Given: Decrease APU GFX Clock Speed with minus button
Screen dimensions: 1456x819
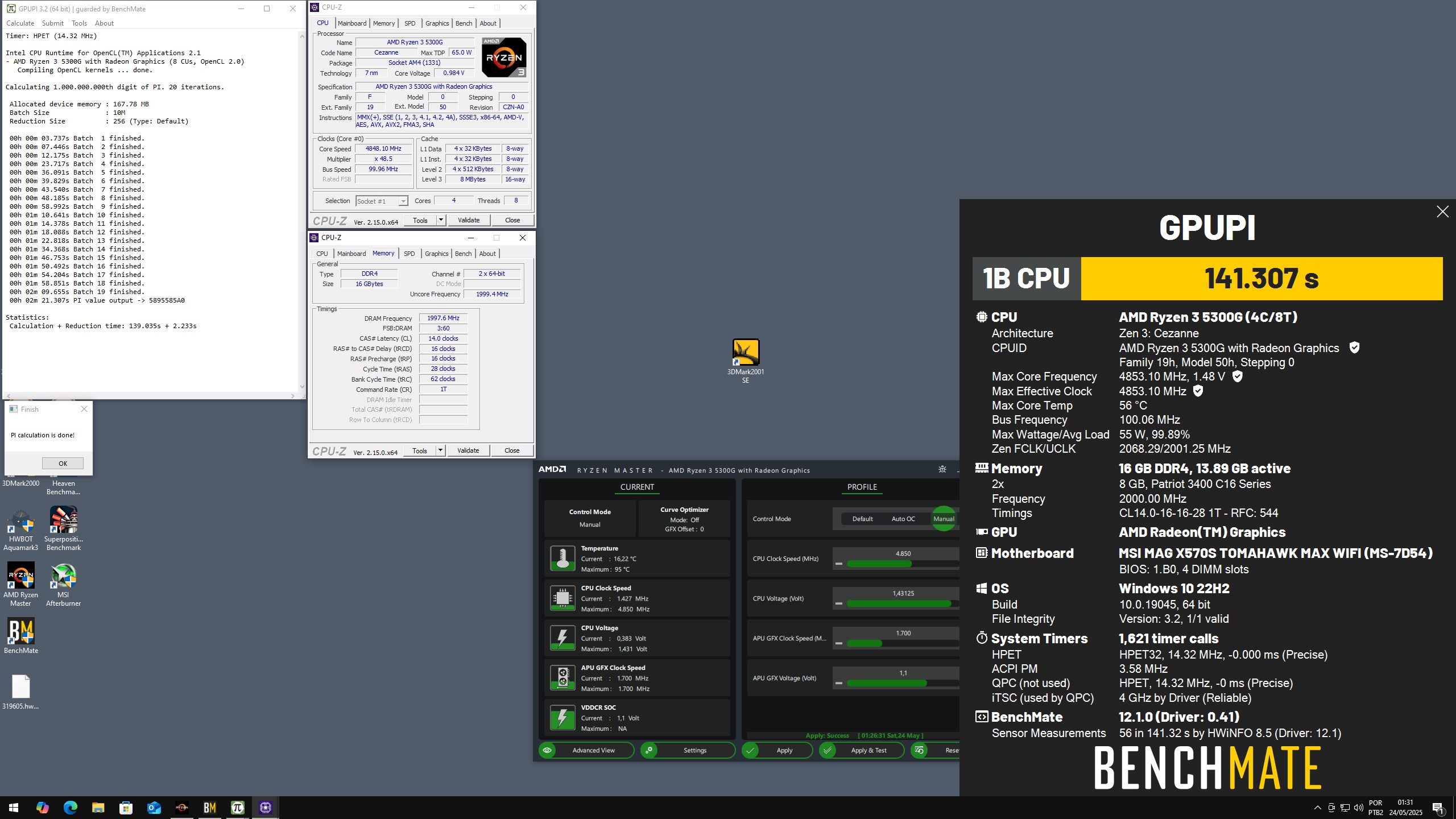Looking at the screenshot, I should 838,643.
